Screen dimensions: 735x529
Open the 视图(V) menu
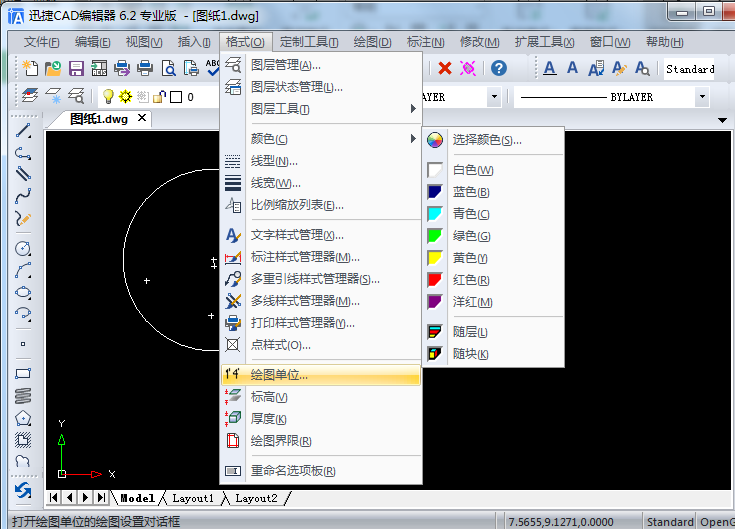144,42
